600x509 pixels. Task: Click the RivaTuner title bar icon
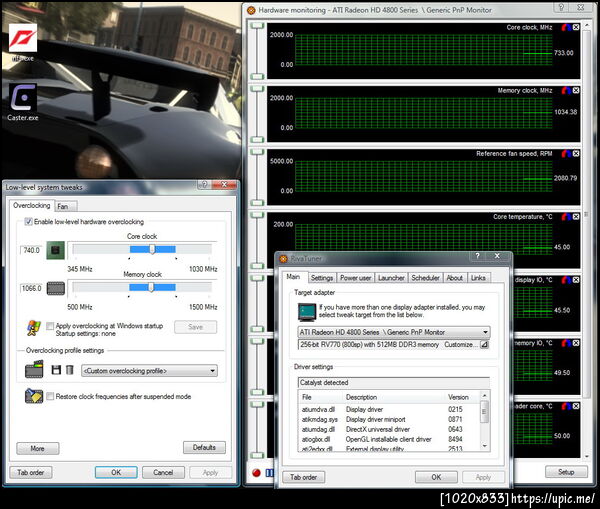tap(284, 259)
